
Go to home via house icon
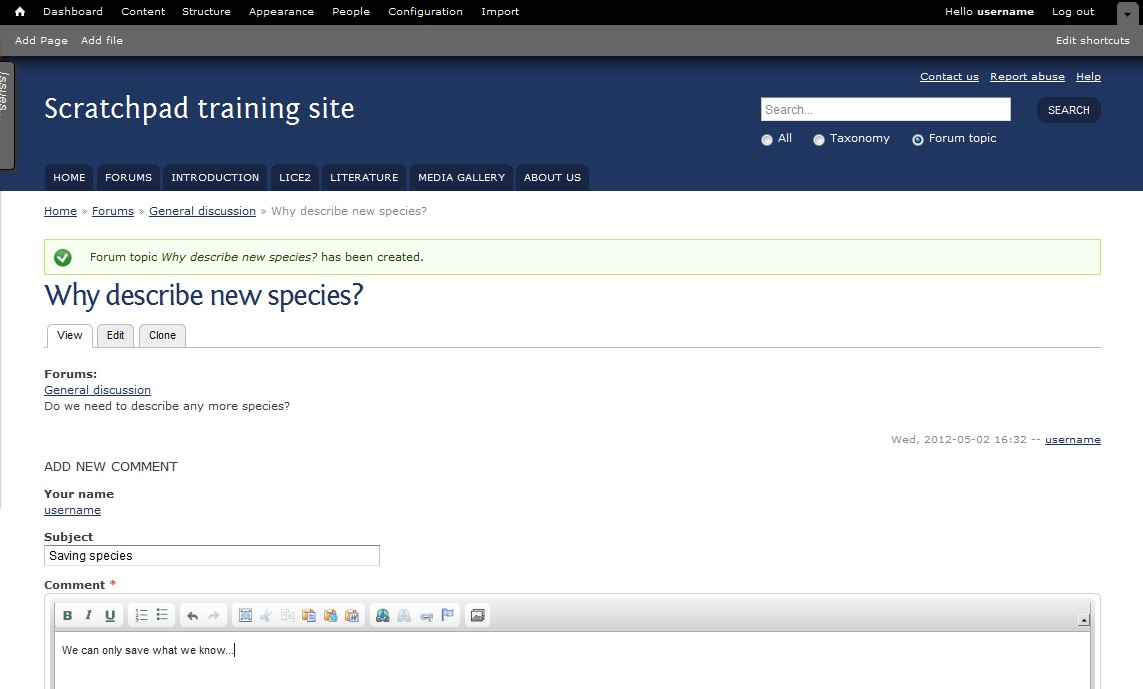click(20, 12)
